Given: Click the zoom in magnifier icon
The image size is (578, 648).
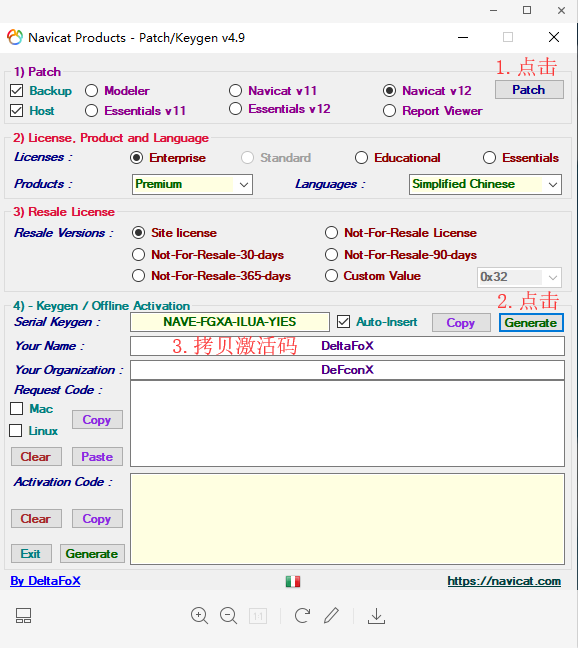Looking at the screenshot, I should 199,616.
